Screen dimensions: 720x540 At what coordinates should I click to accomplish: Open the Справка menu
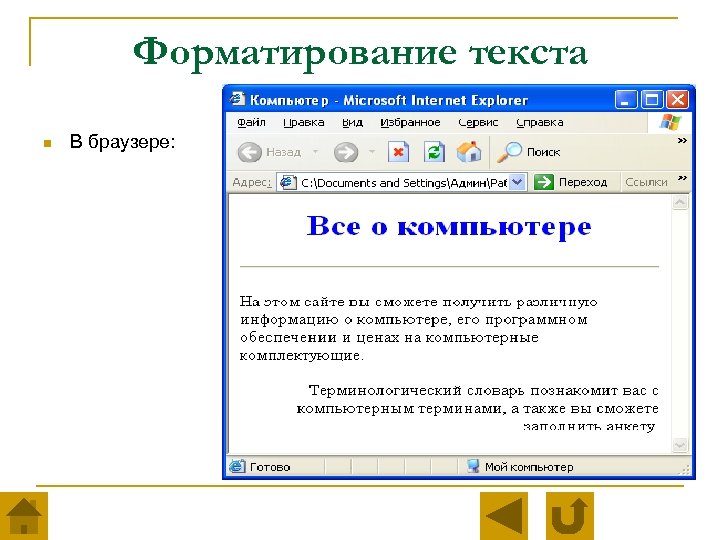click(x=540, y=123)
